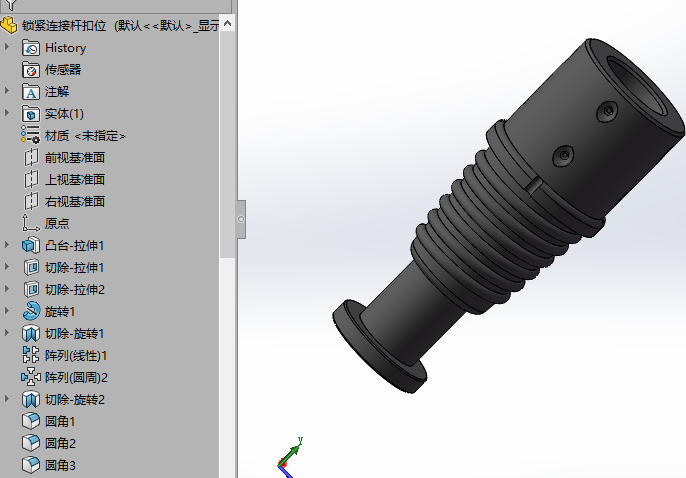Click the 圆角1 fillet icon

pyautogui.click(x=31, y=421)
